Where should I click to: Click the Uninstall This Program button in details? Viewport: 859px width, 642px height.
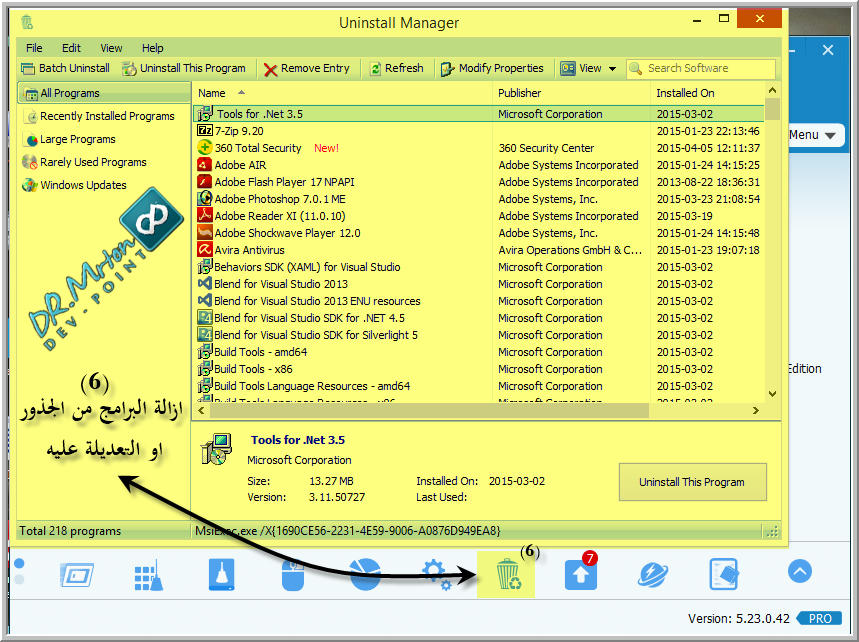click(692, 481)
